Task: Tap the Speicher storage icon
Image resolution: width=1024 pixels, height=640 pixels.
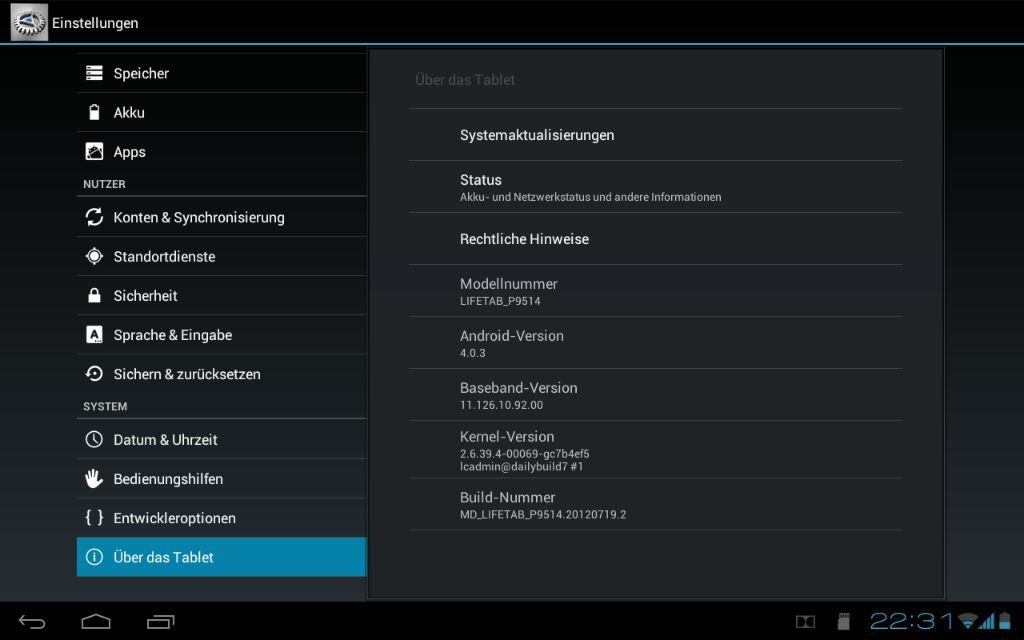Action: pyautogui.click(x=94, y=73)
